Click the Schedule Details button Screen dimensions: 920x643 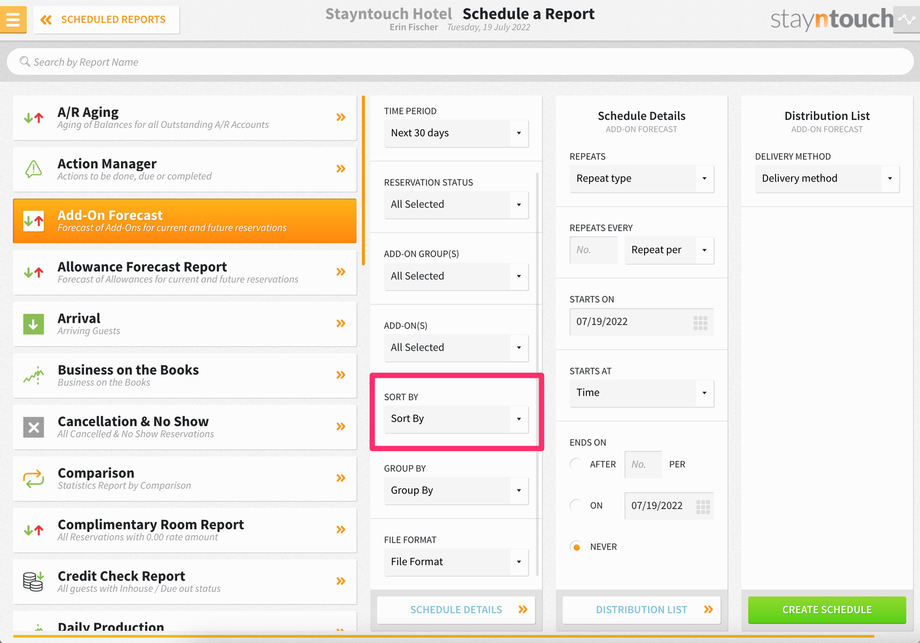click(x=456, y=610)
